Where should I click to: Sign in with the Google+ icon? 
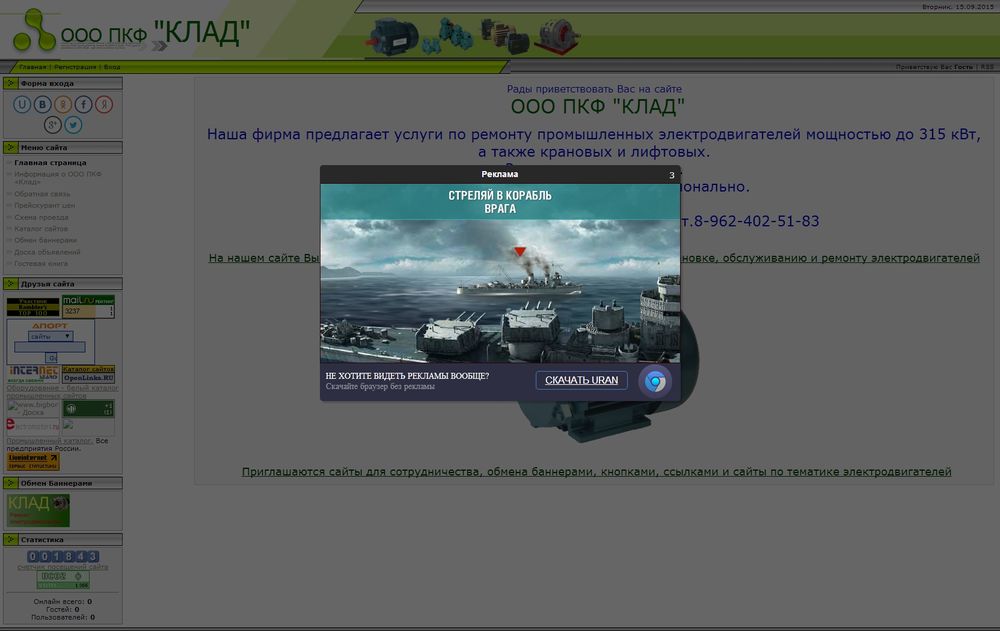53,125
